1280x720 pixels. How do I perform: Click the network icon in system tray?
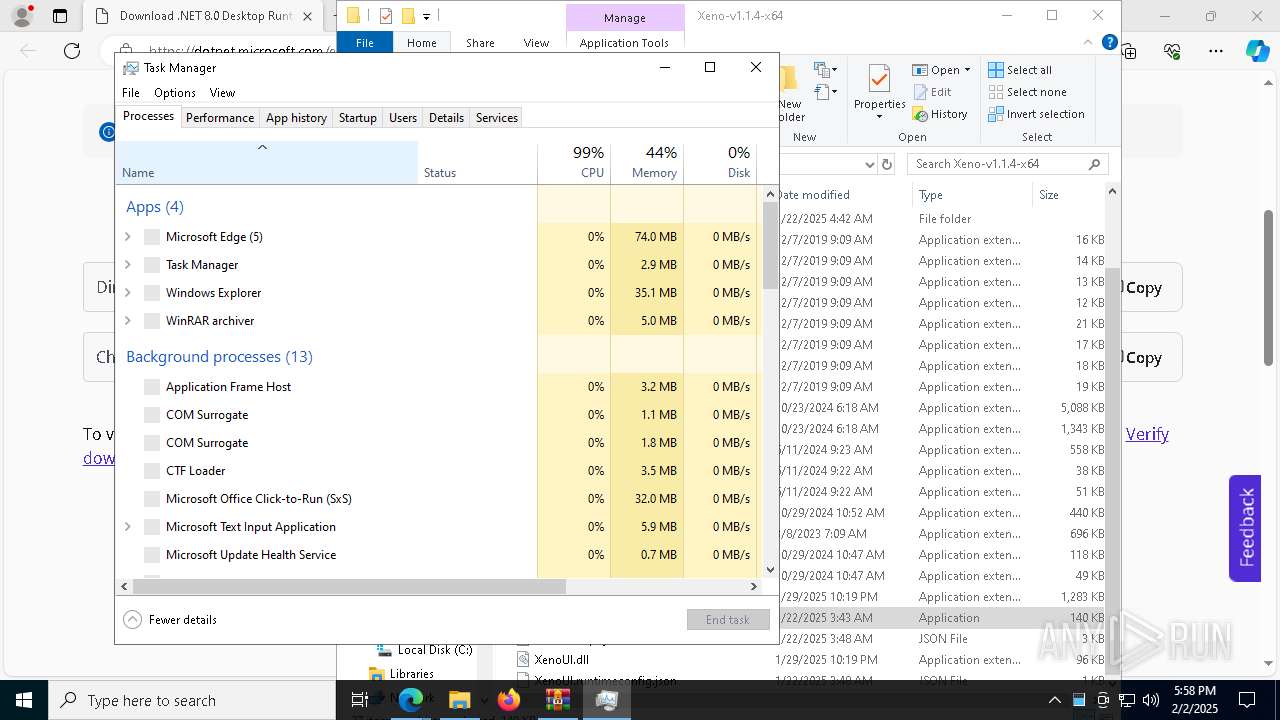coord(1127,700)
